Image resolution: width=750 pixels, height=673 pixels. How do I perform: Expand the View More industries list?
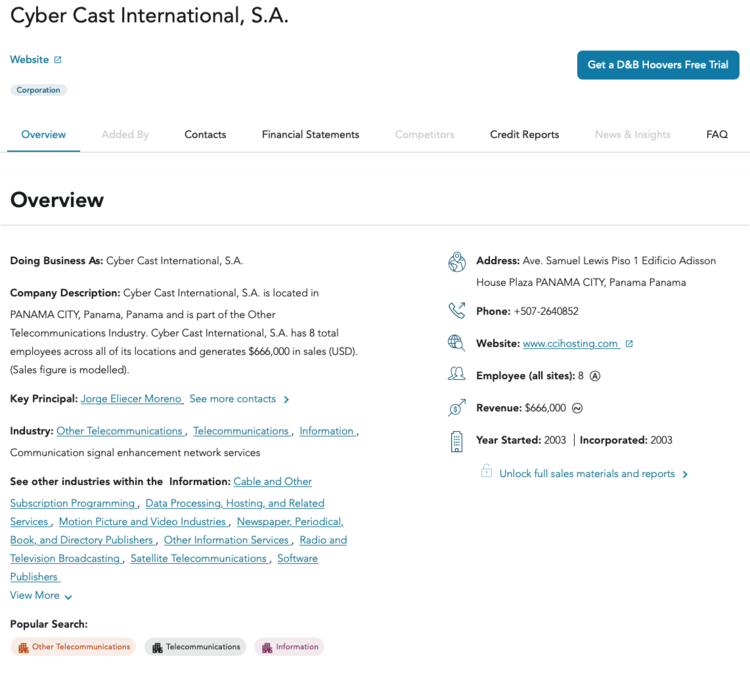(x=41, y=596)
